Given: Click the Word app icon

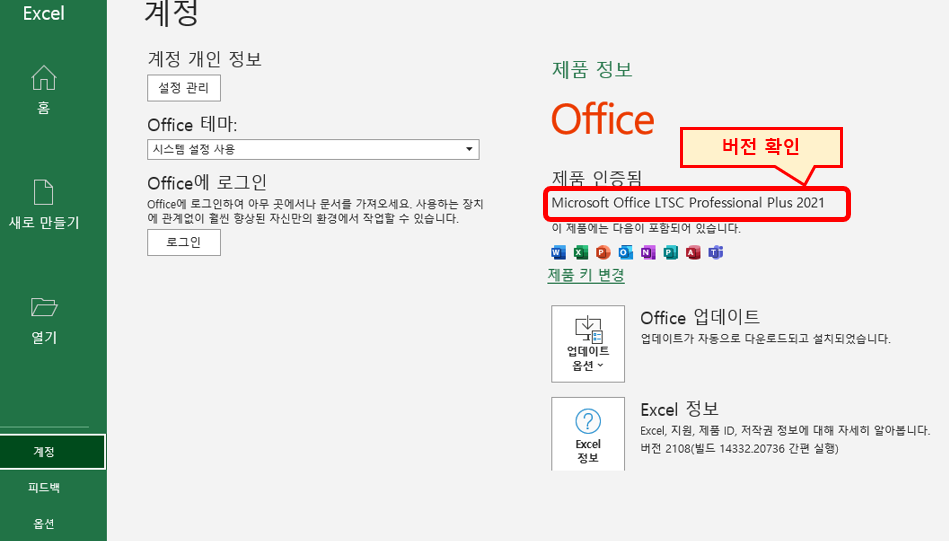Looking at the screenshot, I should (x=558, y=252).
